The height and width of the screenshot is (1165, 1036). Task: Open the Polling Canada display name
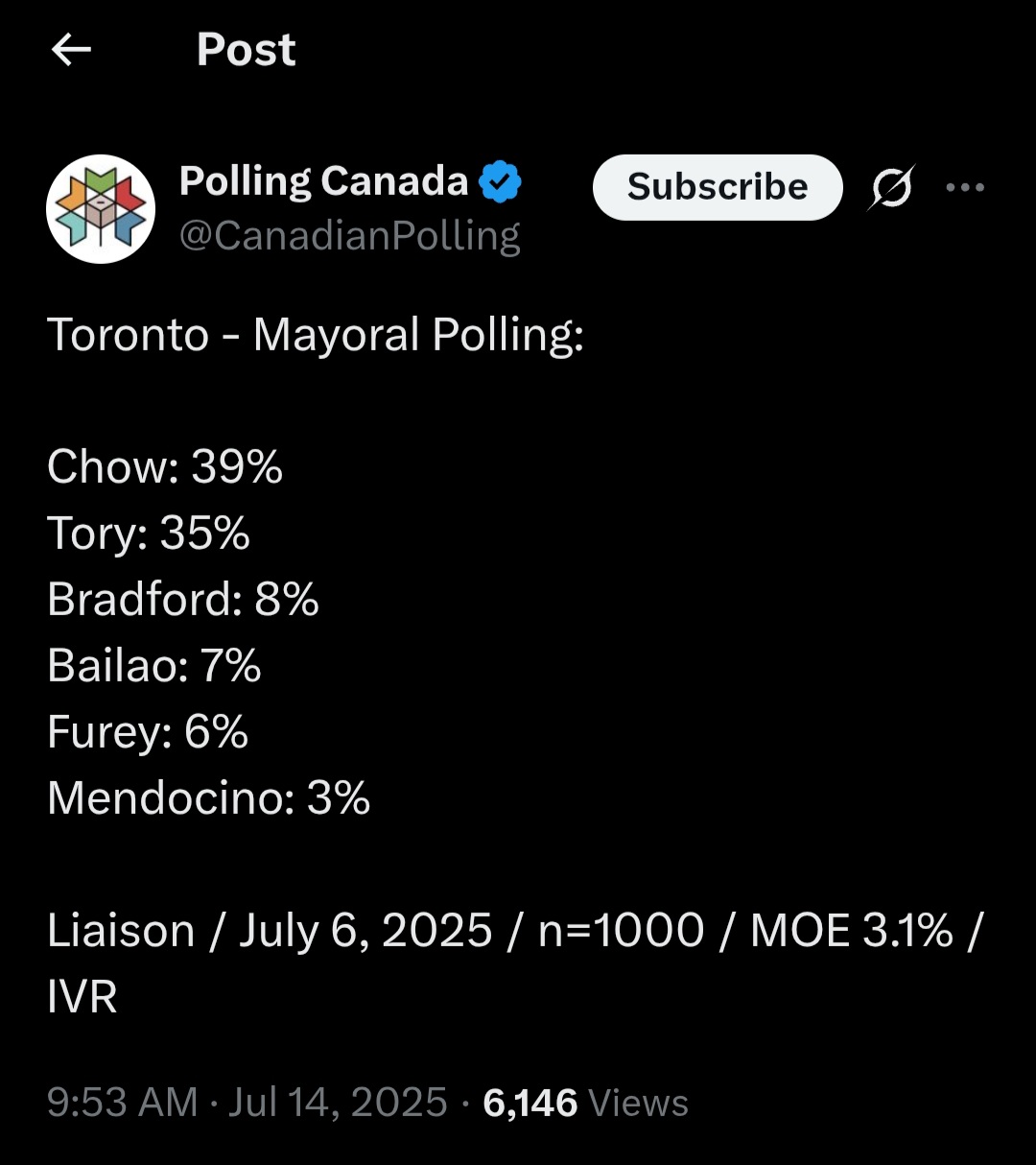coord(323,181)
